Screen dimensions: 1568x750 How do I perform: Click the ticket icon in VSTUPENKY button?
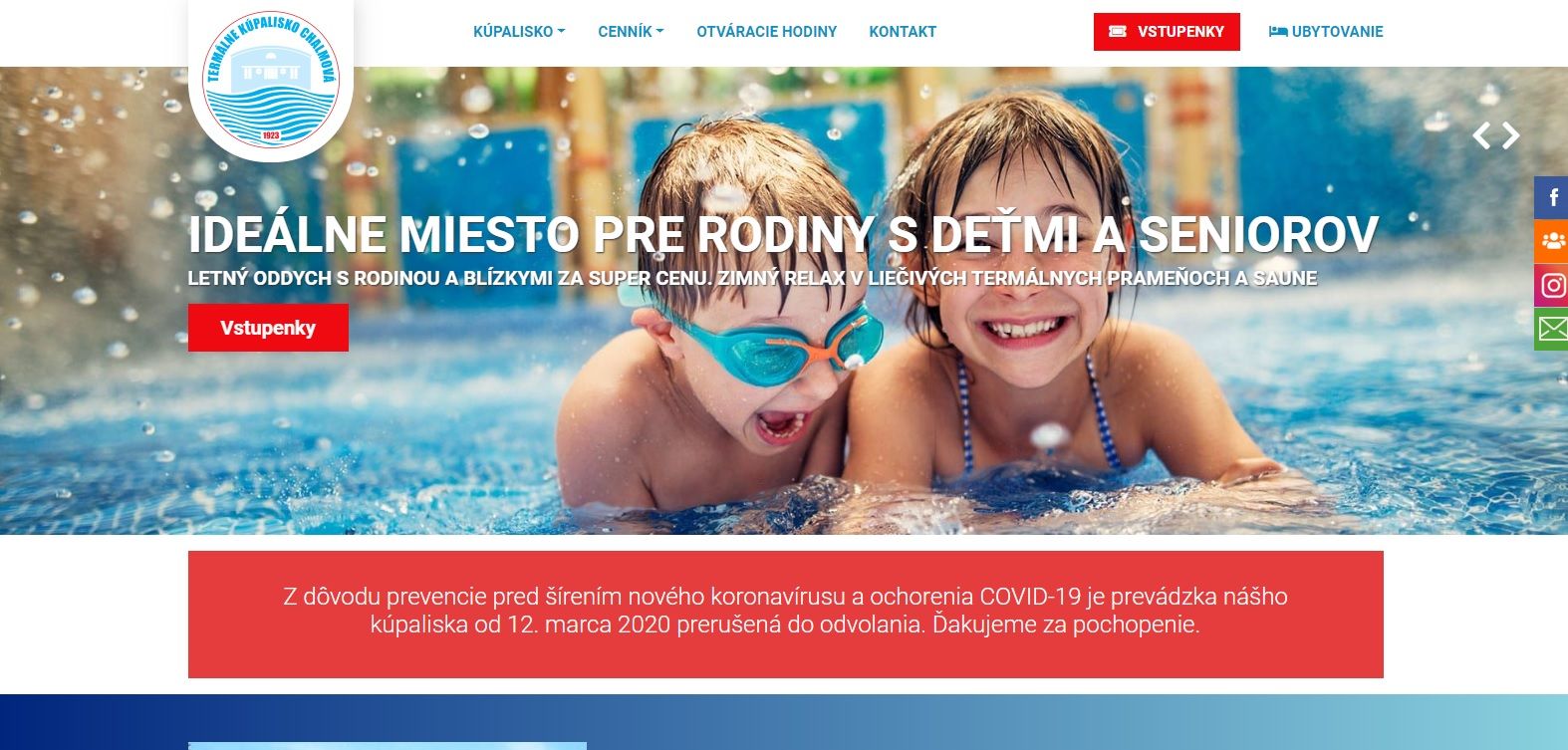point(1118,32)
